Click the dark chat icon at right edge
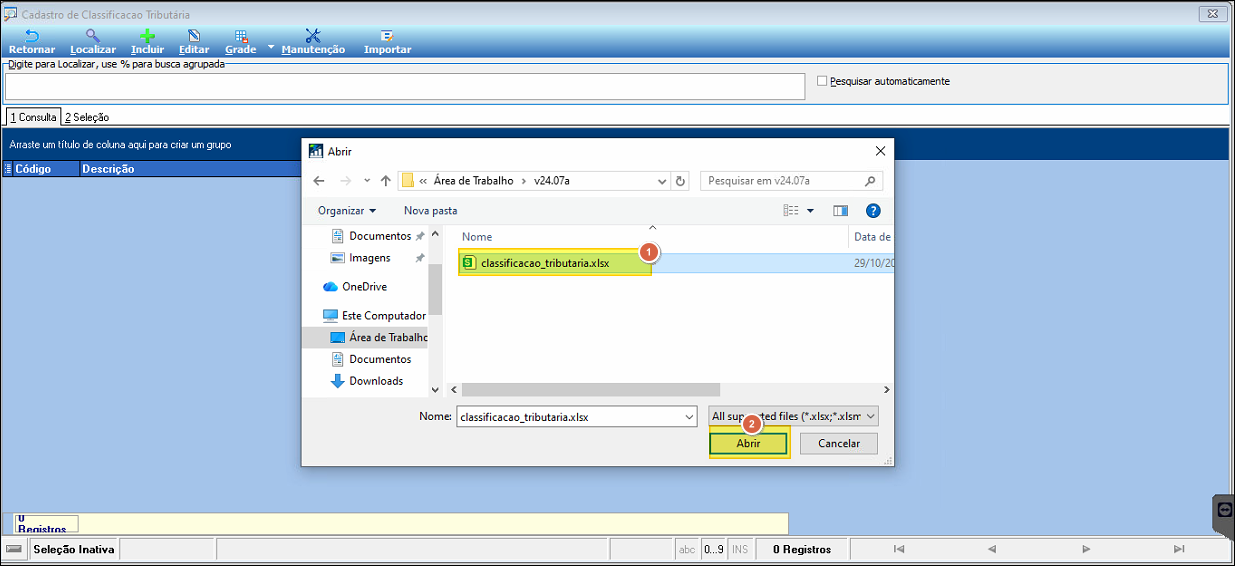1235x566 pixels. tap(1225, 509)
